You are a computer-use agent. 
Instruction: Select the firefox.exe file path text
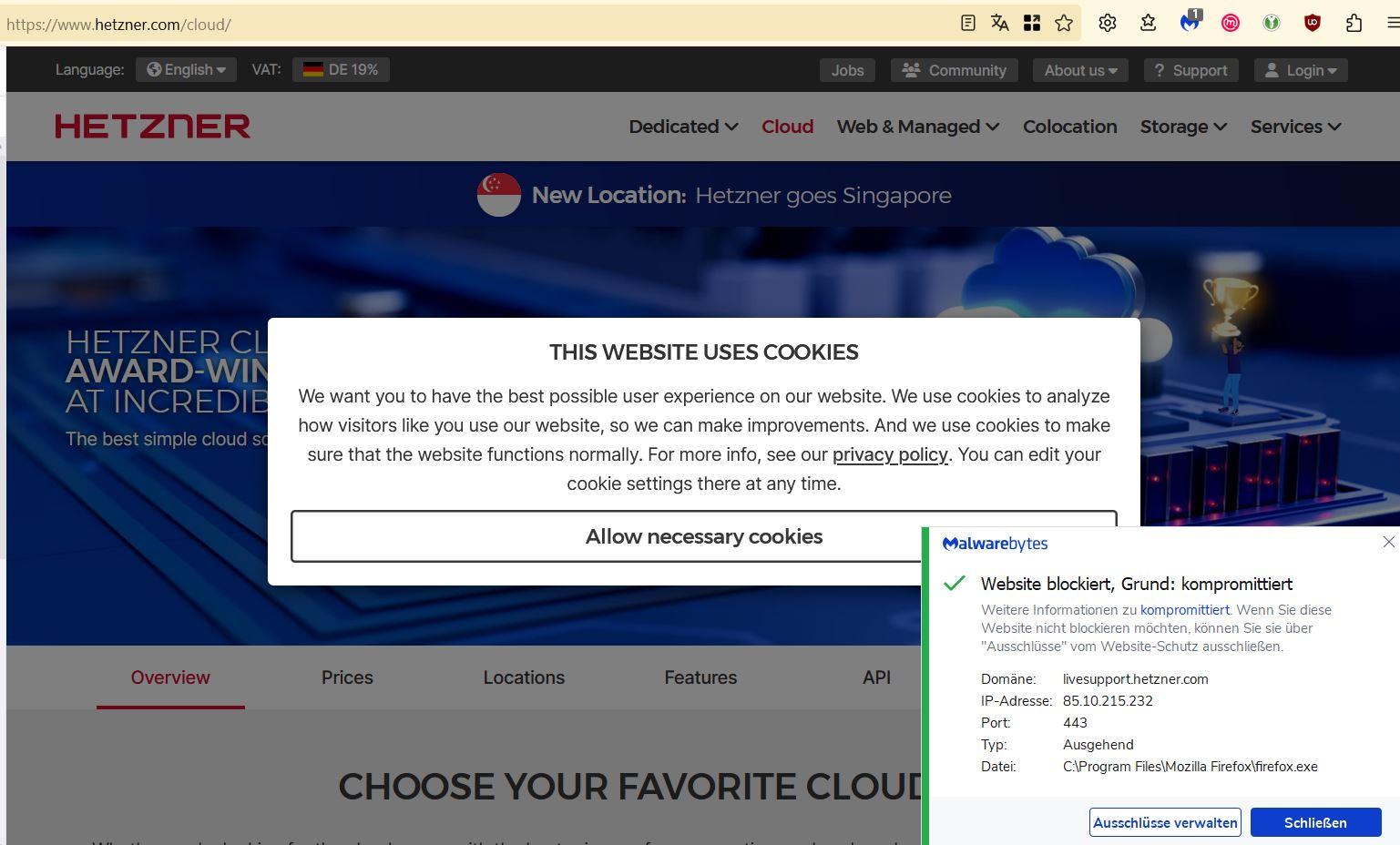click(x=1191, y=767)
